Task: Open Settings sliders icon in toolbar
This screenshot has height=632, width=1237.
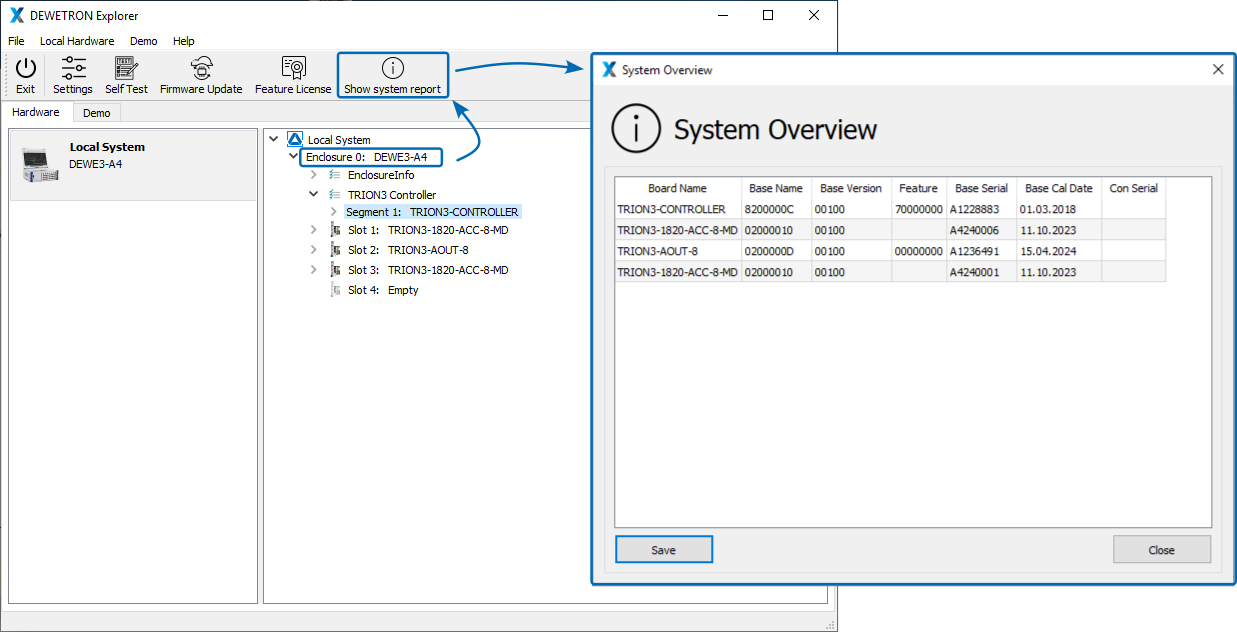Action: [74, 69]
